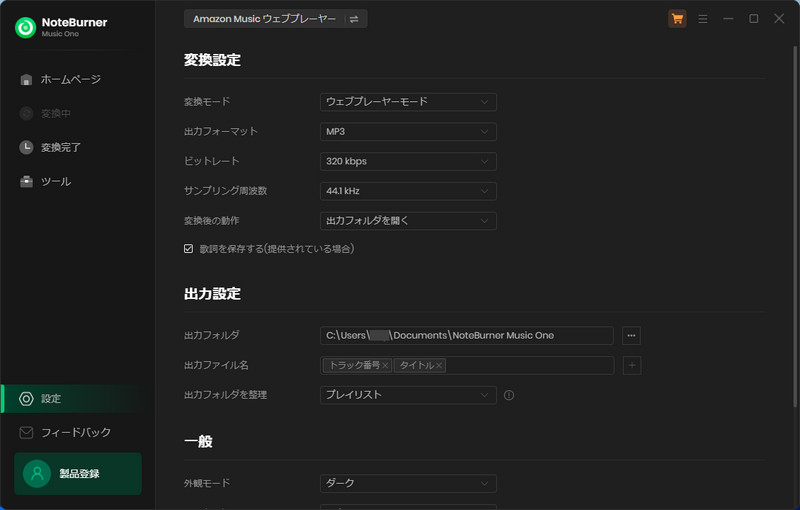Click the フィードバック envelope icon
Viewport: 800px width, 510px height.
(x=26, y=432)
